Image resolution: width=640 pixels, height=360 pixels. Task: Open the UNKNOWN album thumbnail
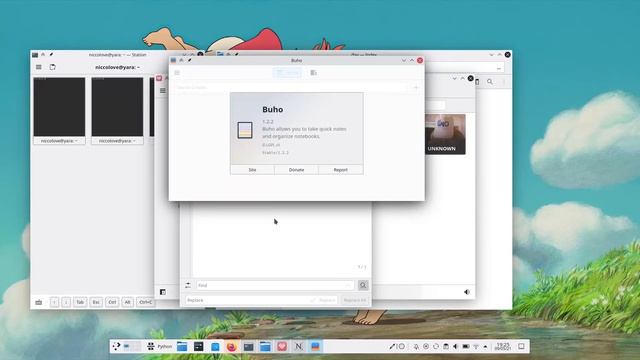(x=445, y=134)
